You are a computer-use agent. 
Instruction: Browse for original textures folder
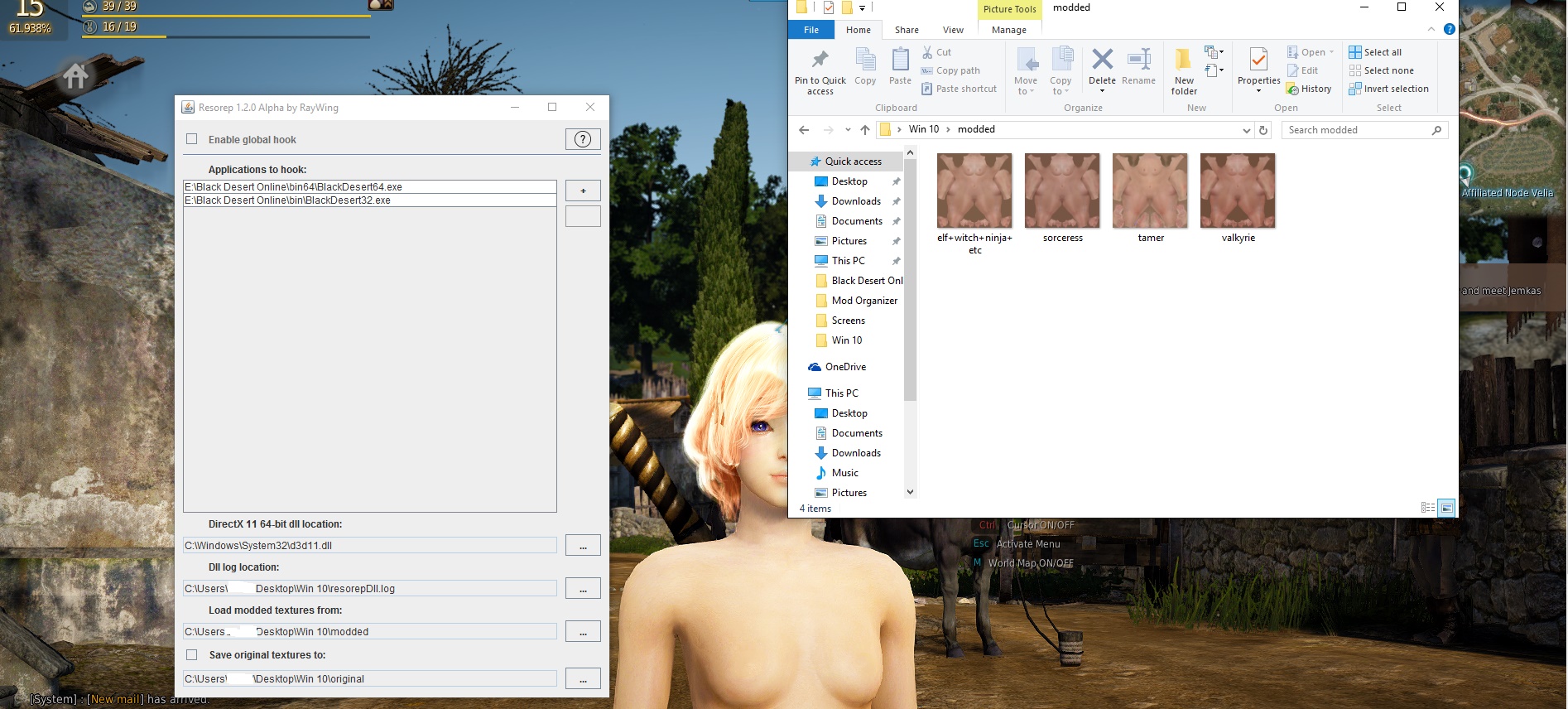(x=583, y=679)
